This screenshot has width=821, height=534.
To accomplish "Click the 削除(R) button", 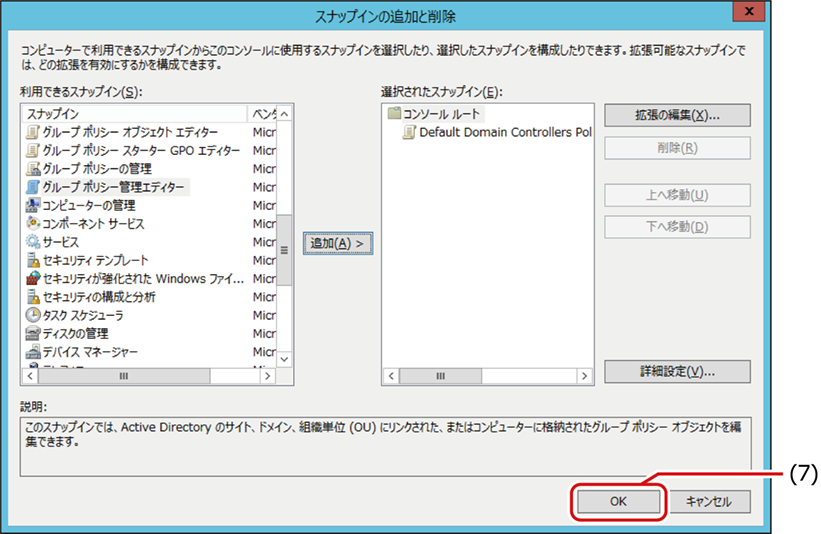I will click(x=677, y=148).
